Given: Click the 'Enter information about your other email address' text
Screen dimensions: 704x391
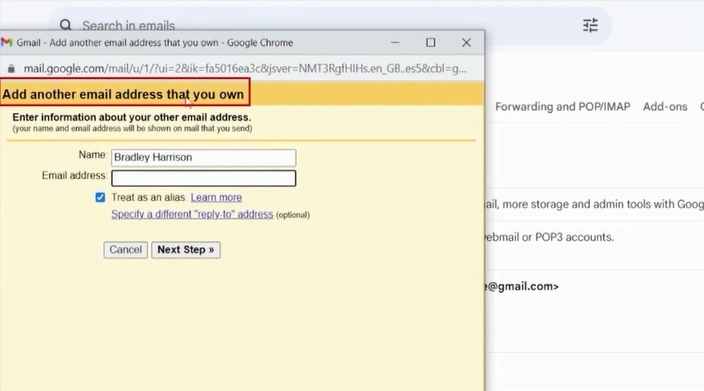Looking at the screenshot, I should [x=132, y=118].
